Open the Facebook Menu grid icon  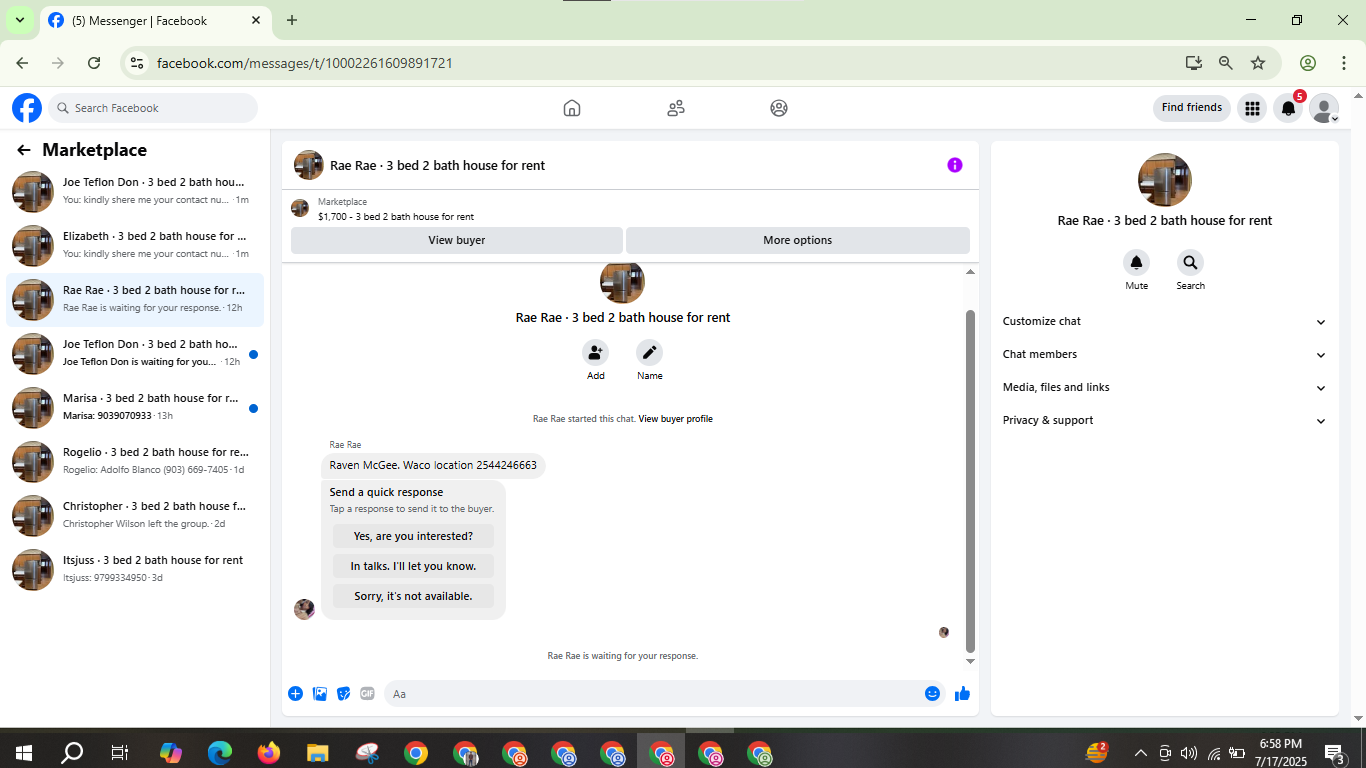pos(1252,108)
